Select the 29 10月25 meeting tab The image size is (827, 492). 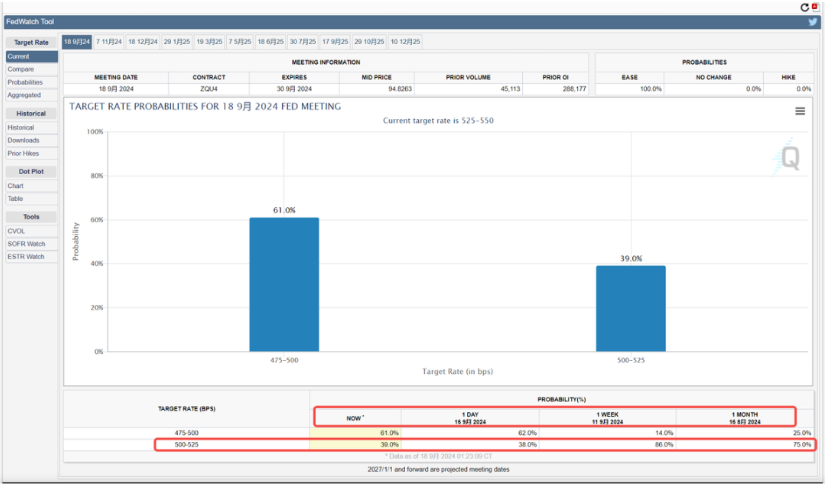[x=369, y=42]
